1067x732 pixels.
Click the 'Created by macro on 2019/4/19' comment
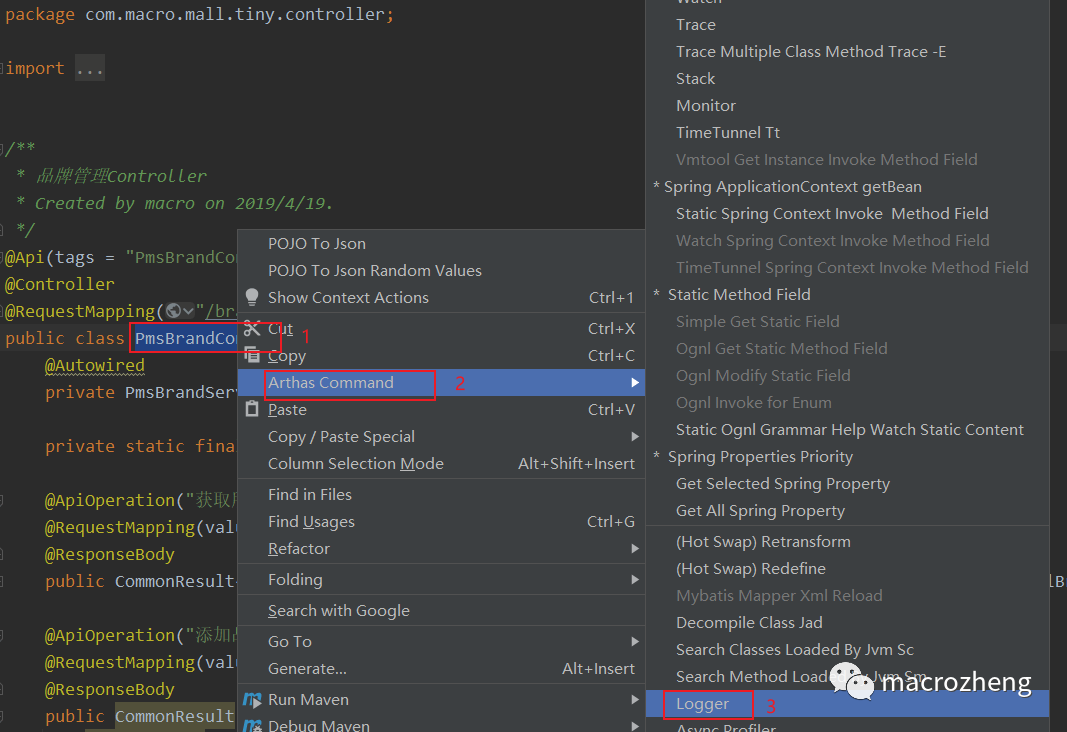coord(184,203)
